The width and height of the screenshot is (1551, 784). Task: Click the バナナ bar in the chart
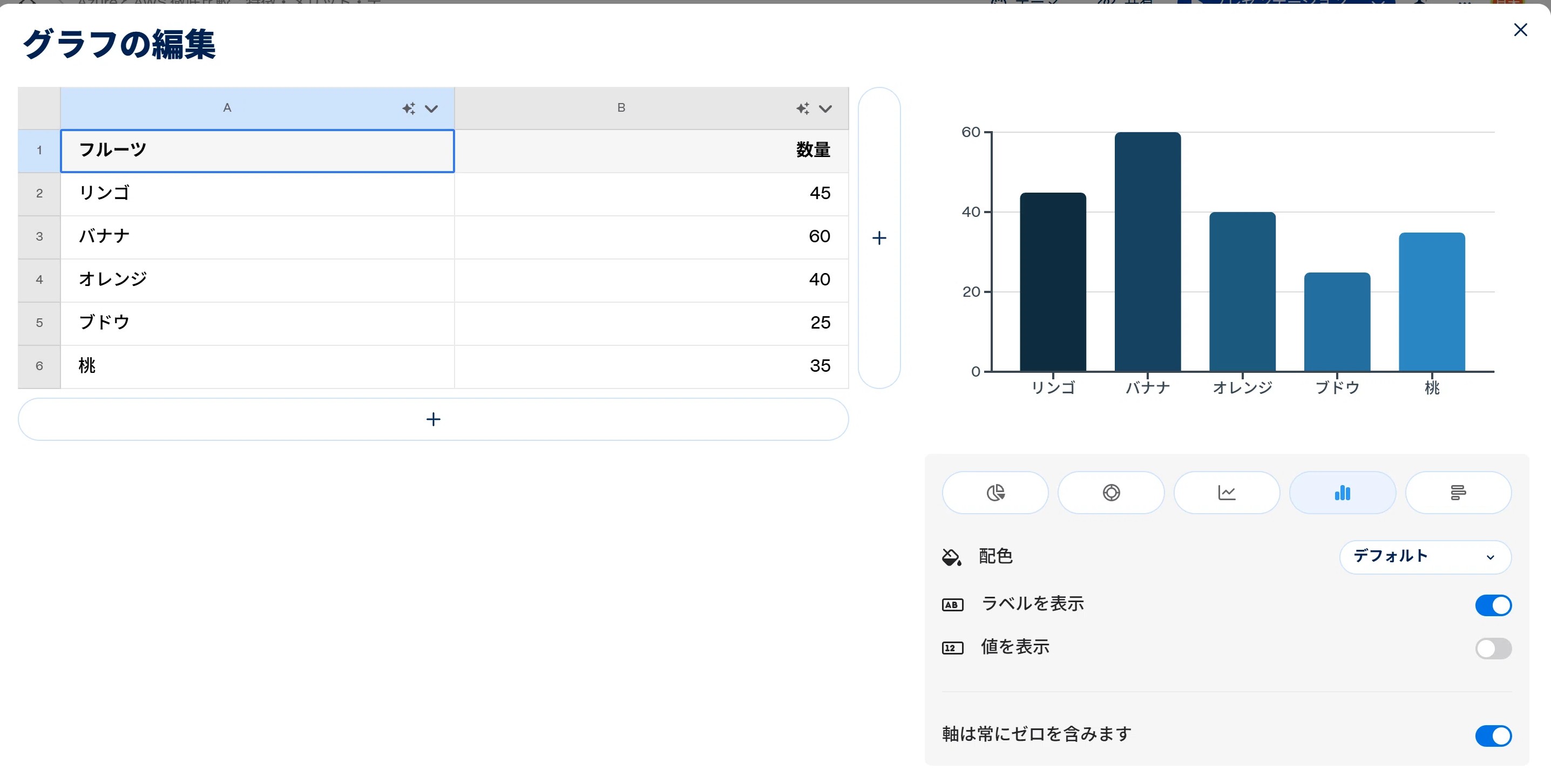point(1147,253)
